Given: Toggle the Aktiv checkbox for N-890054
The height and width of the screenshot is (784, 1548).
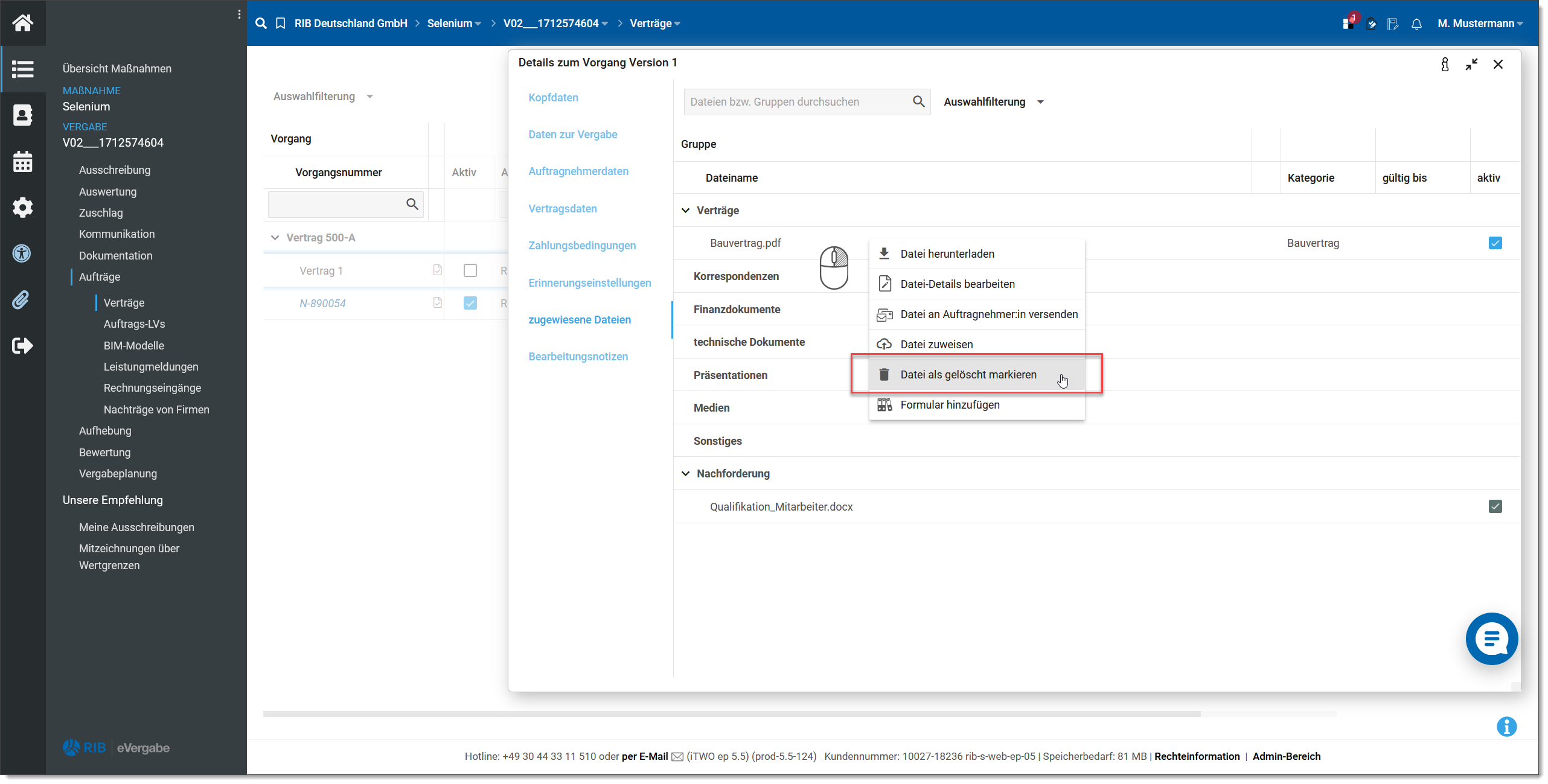Looking at the screenshot, I should point(470,303).
